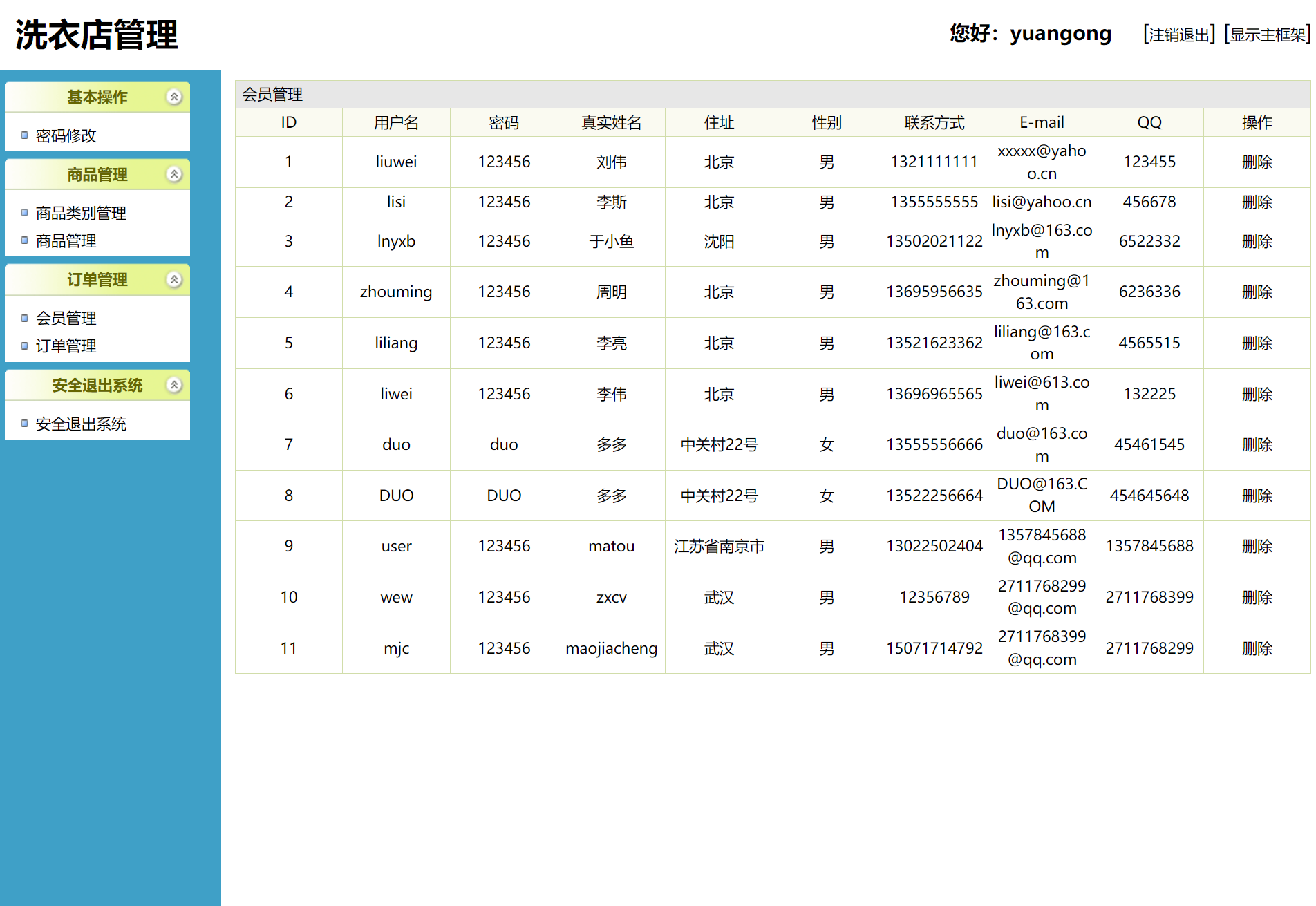This screenshot has height=906, width=1316.
Task: Collapse the 订单管理 section chevron
Action: [175, 280]
